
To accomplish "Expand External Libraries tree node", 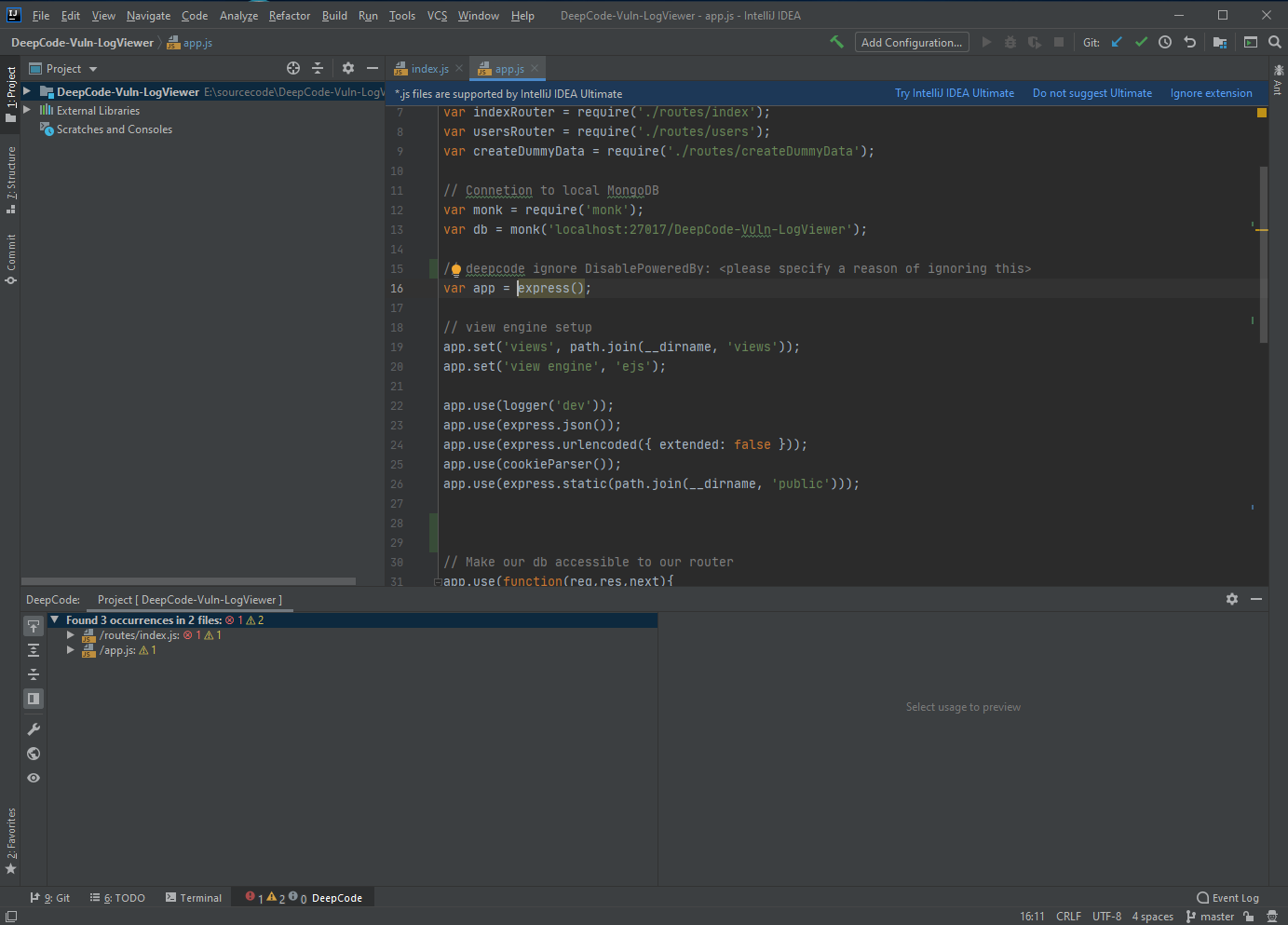I will coord(28,110).
